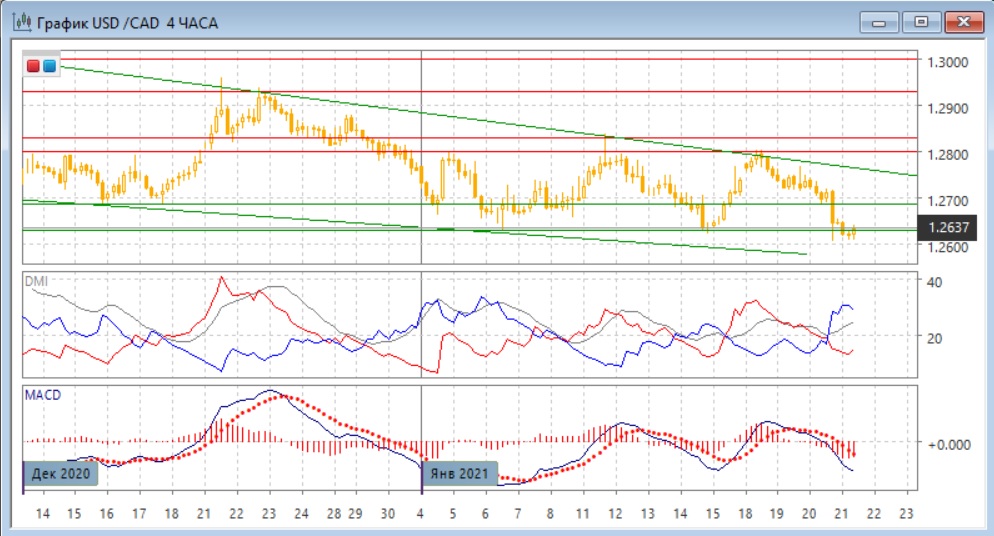Jump to the Янв 2021 timeline marker

[x=461, y=474]
